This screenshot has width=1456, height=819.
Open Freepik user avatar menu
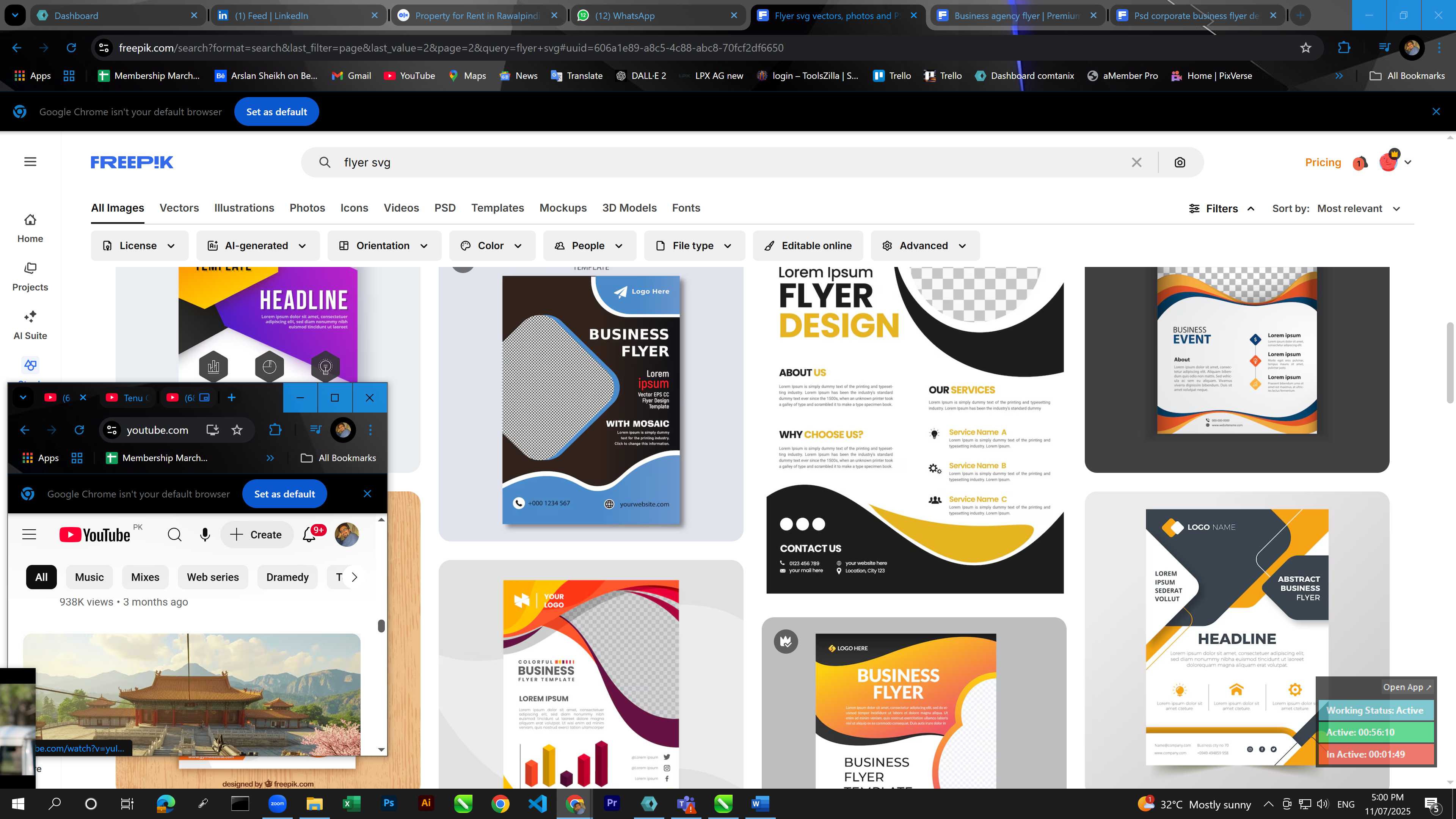[1395, 162]
